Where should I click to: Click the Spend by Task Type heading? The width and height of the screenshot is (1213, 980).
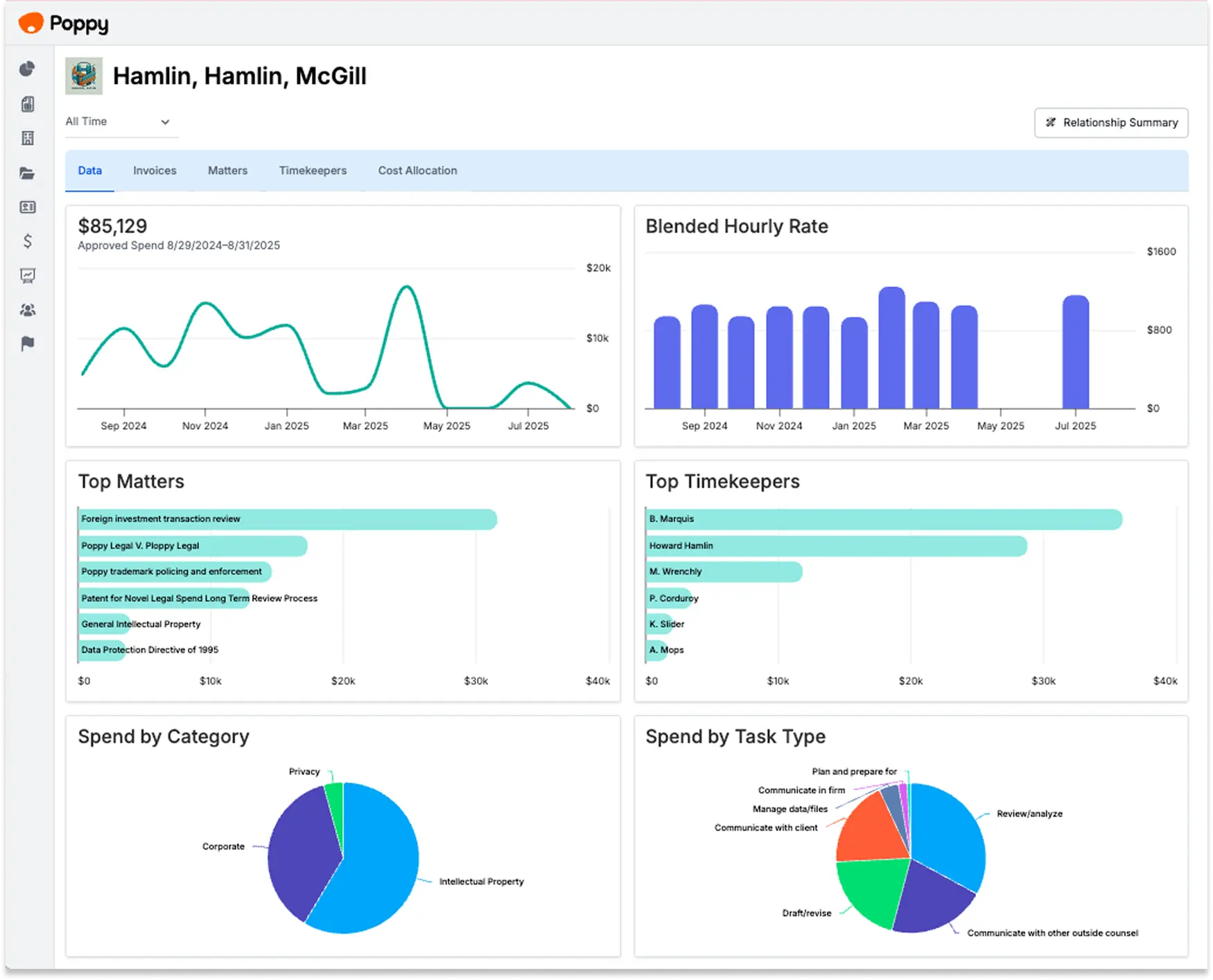(x=735, y=737)
